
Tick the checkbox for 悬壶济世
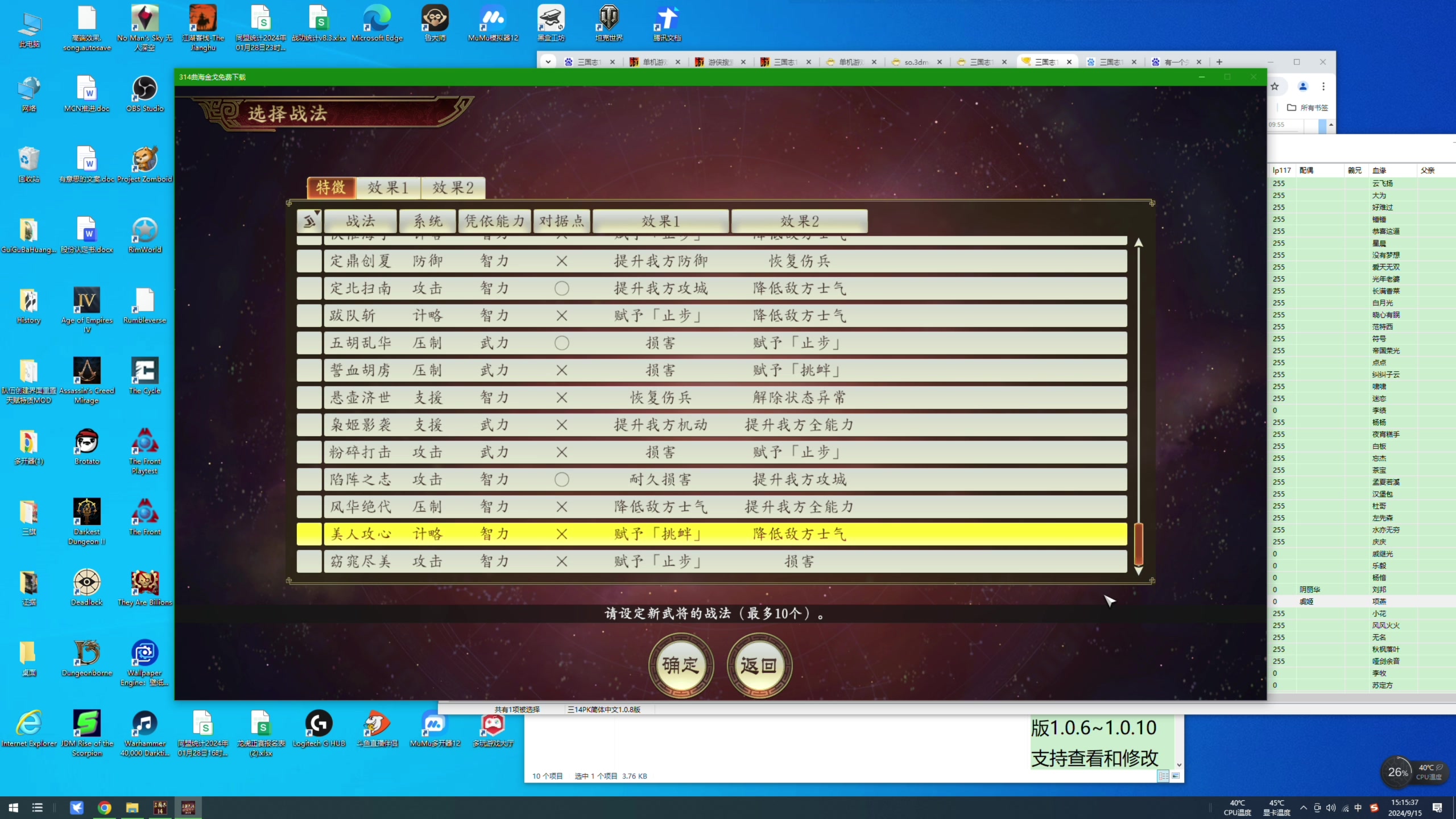(x=309, y=398)
